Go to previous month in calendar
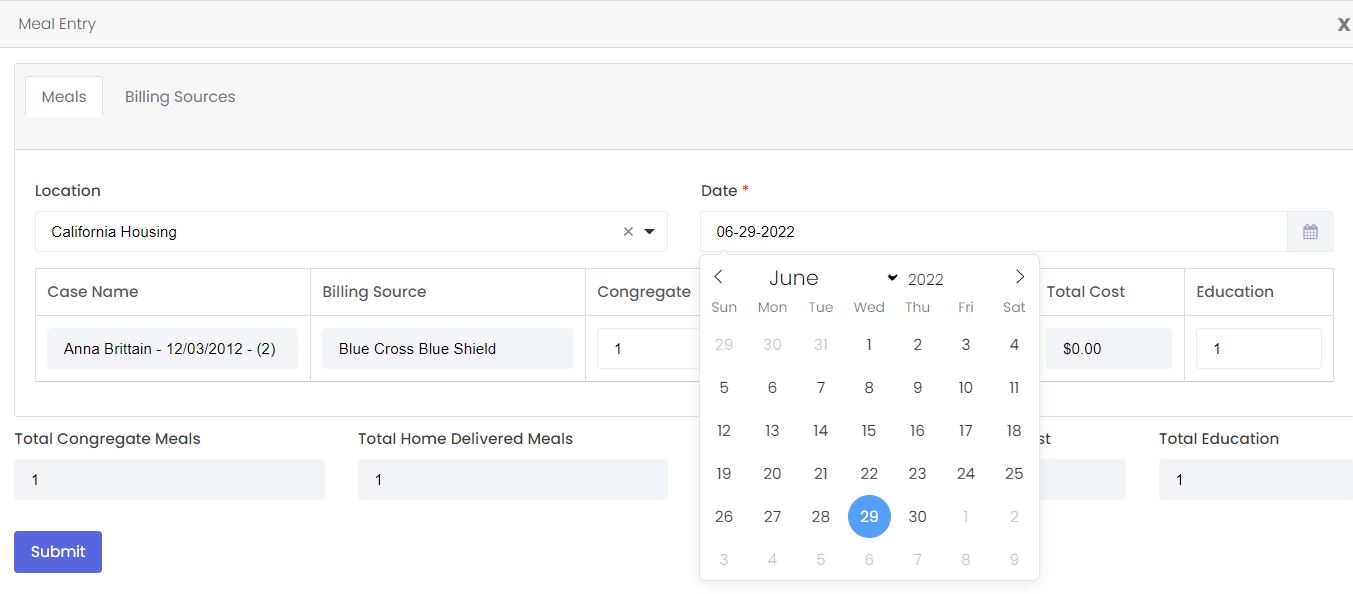This screenshot has height=594, width=1353. tap(718, 277)
